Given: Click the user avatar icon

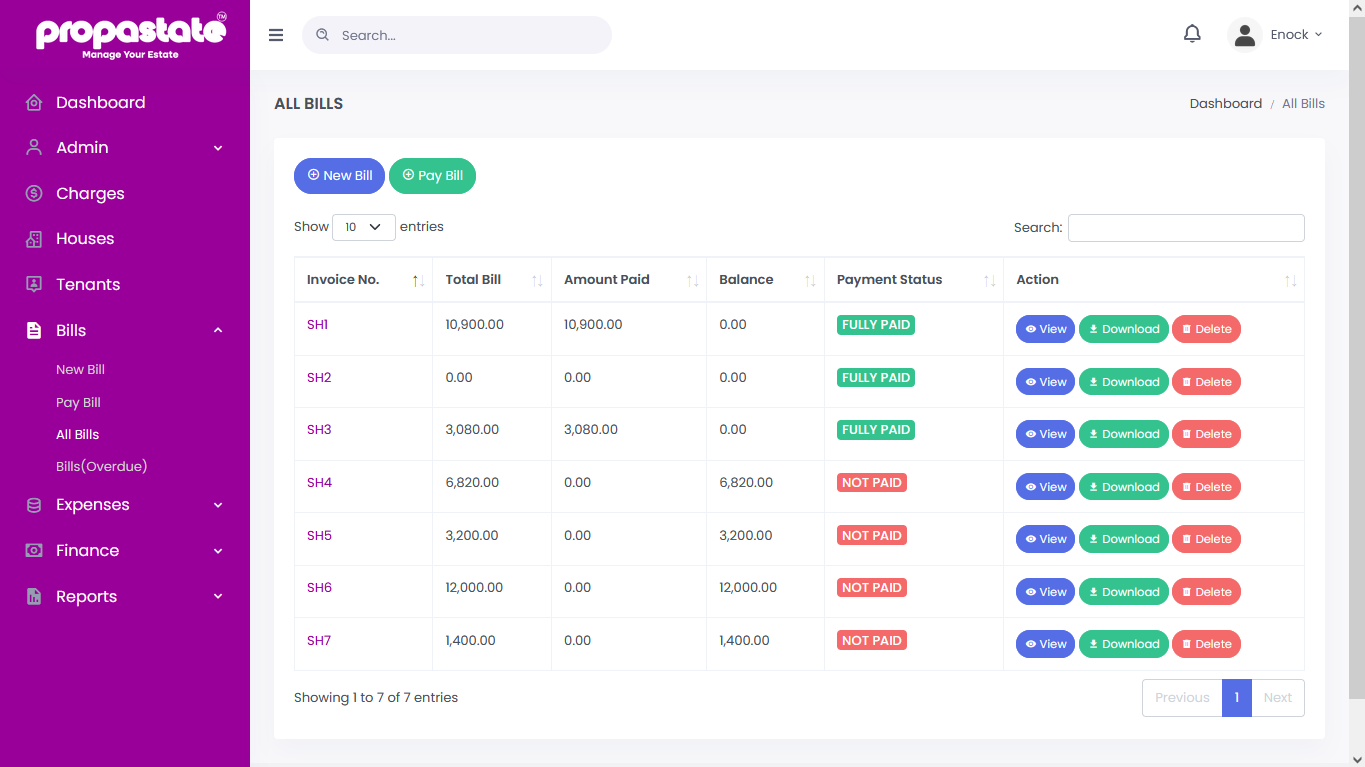Looking at the screenshot, I should pyautogui.click(x=1244, y=35).
